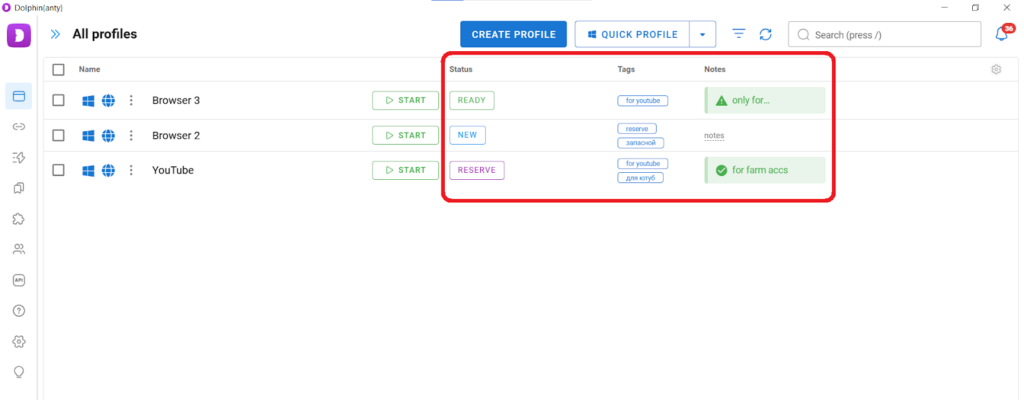Expand the Quick Profile dropdown arrow
The height and width of the screenshot is (400, 1024).
point(703,34)
